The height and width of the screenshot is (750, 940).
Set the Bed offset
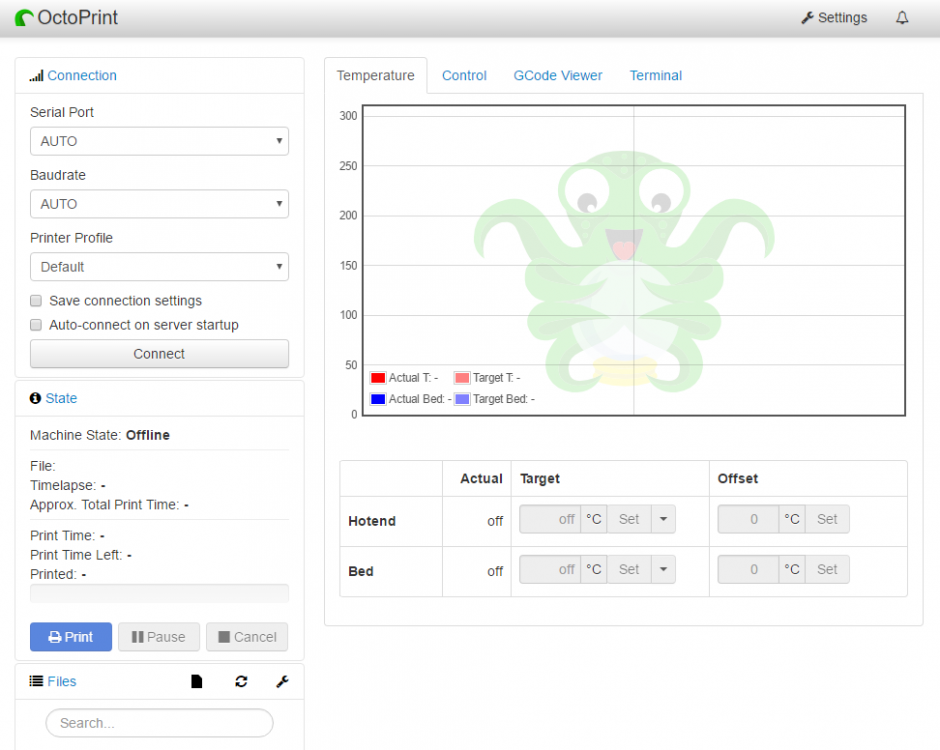tap(827, 570)
